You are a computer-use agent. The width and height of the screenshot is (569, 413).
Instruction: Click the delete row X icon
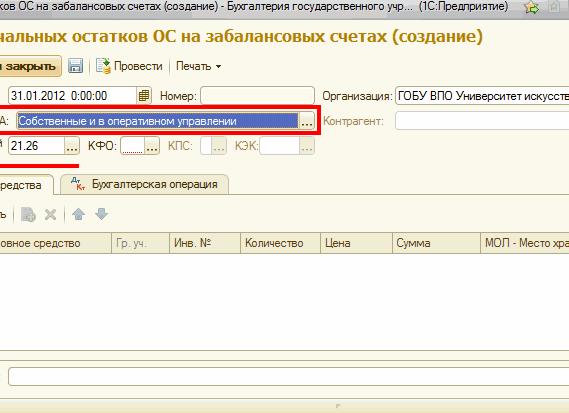click(x=50, y=214)
